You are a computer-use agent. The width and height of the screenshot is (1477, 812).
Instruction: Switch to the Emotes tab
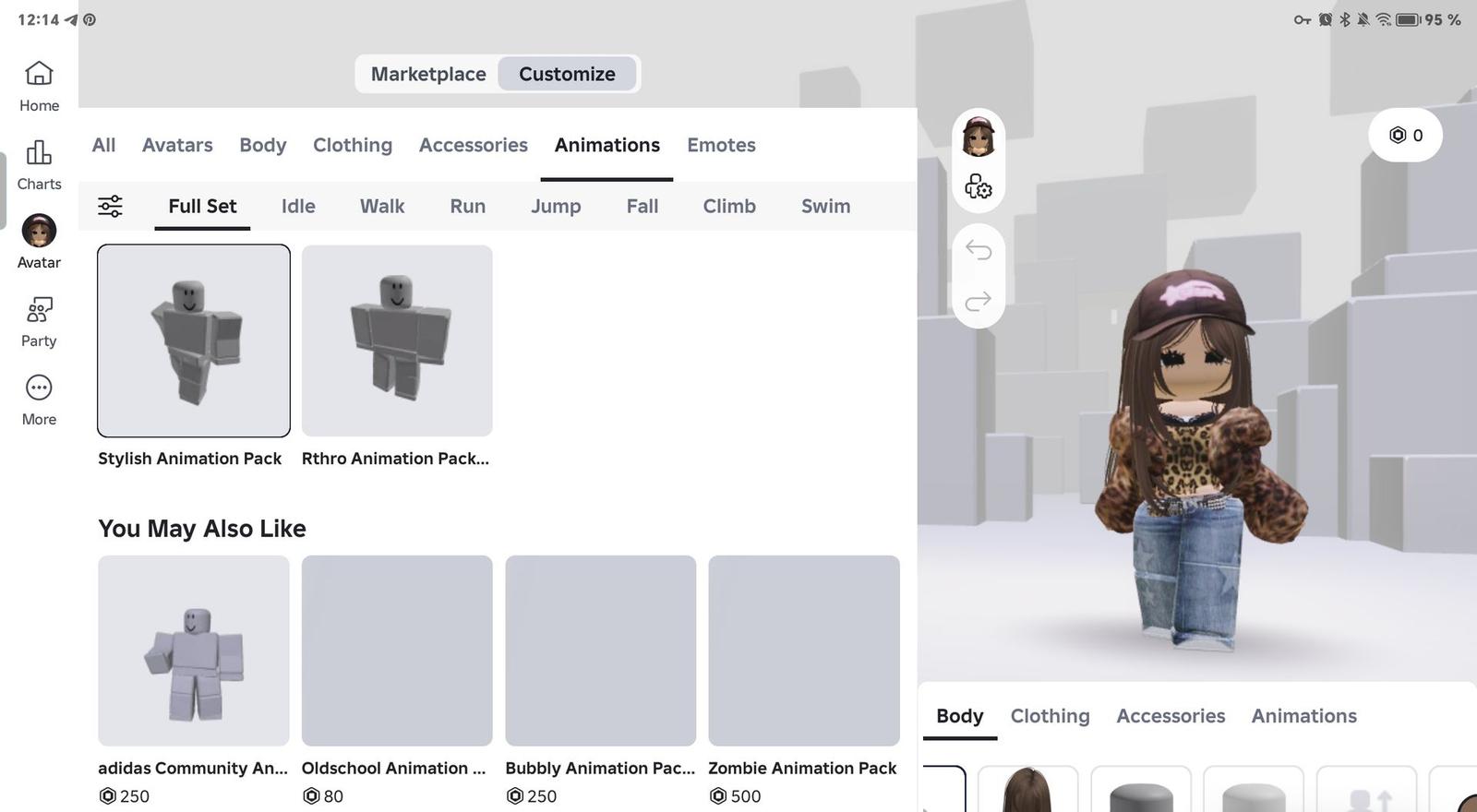(721, 145)
